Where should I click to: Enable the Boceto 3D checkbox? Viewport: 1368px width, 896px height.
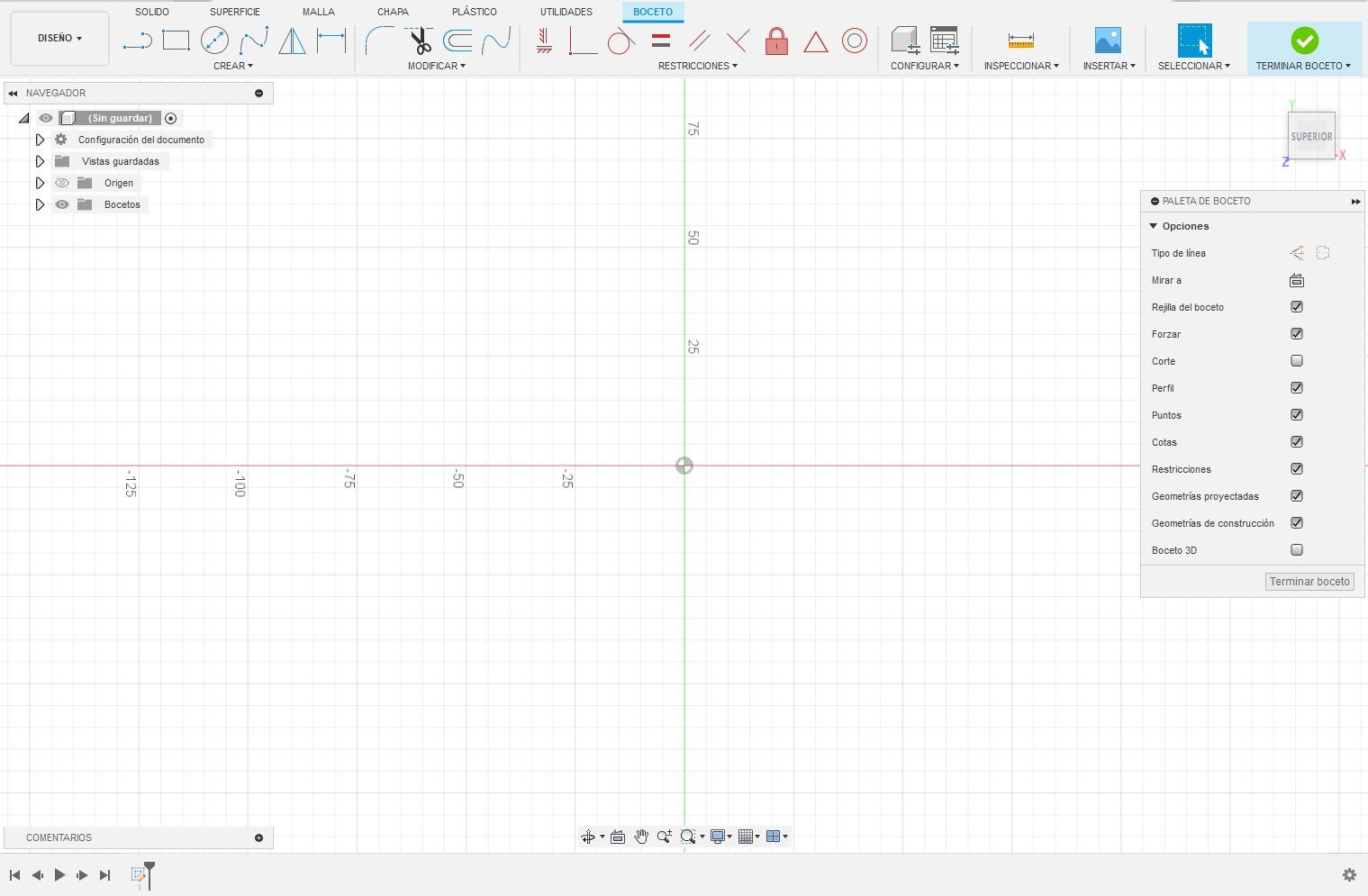[x=1297, y=550]
